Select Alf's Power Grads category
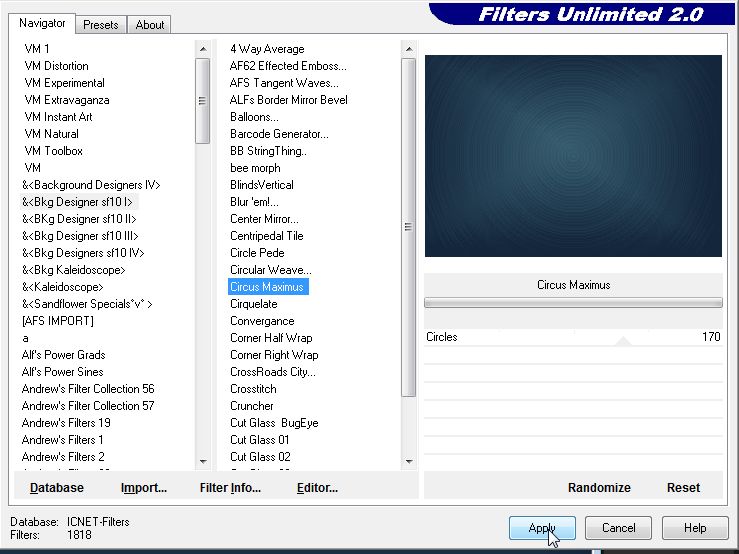This screenshot has height=554, width=739. click(x=64, y=355)
